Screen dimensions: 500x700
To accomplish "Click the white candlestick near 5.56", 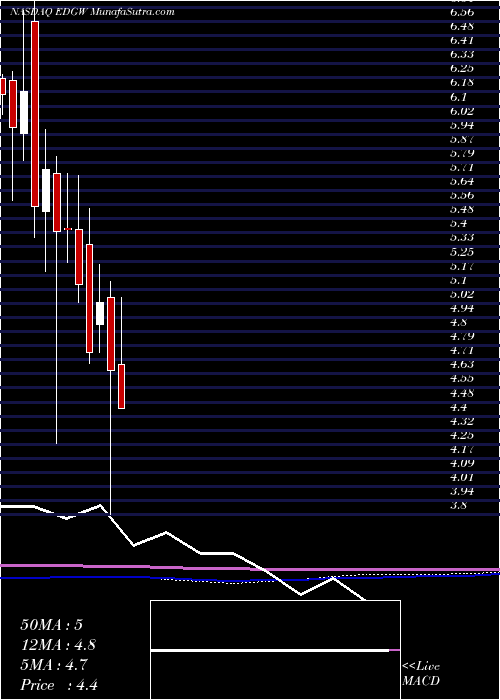I will pyautogui.click(x=46, y=190).
